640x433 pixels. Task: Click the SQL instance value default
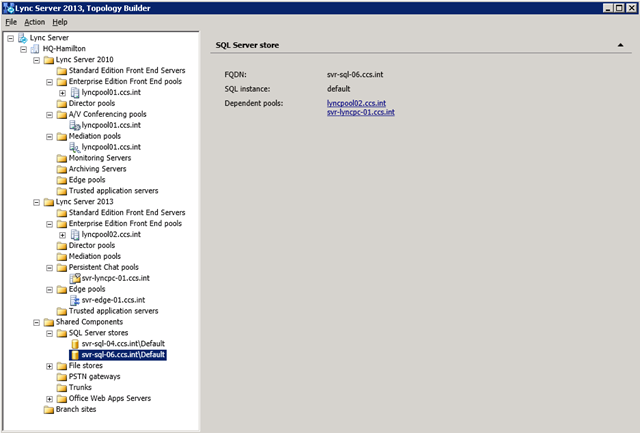pos(338,89)
